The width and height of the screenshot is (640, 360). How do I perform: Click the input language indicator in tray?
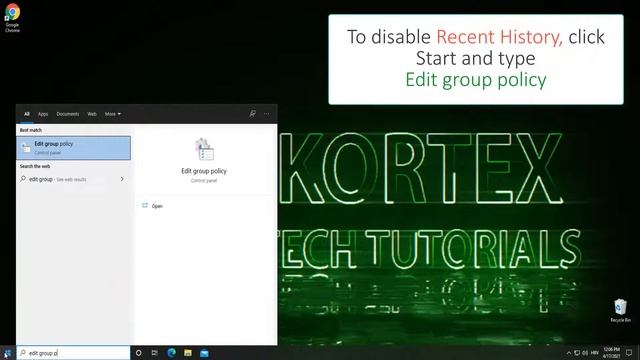pyautogui.click(x=595, y=353)
